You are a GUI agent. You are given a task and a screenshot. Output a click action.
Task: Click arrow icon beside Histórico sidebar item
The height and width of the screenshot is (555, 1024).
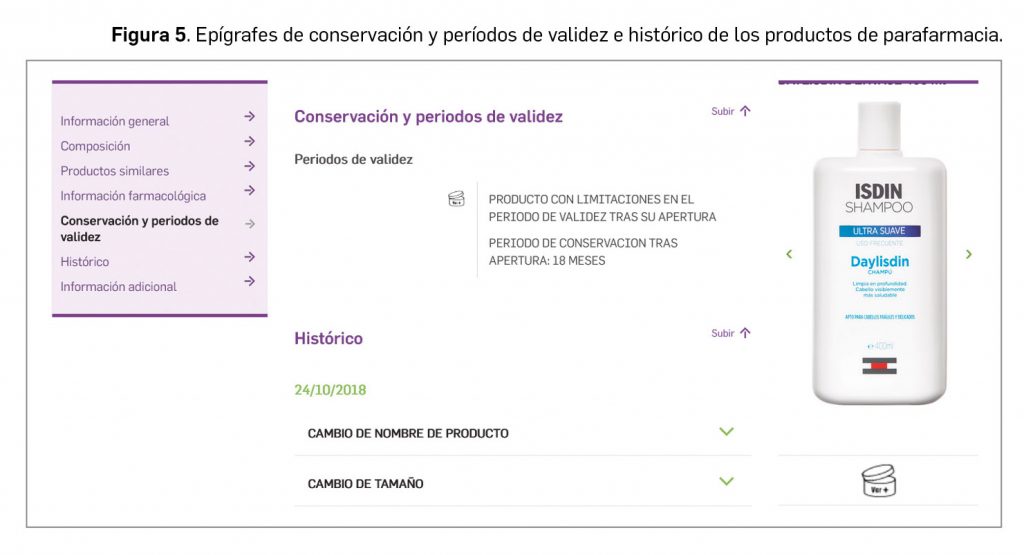click(249, 257)
